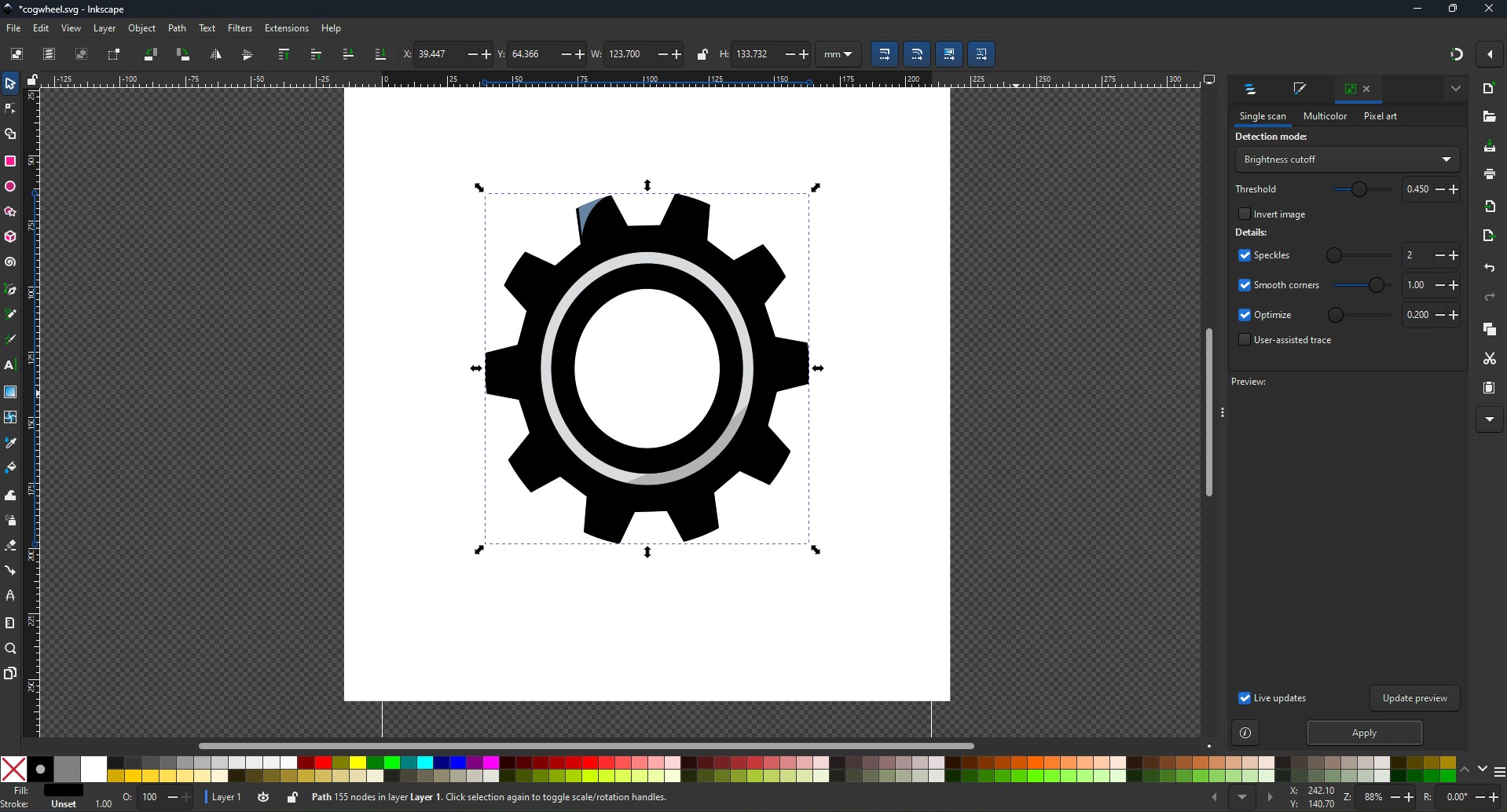
Task: Select the Node editing tool
Action: click(10, 108)
